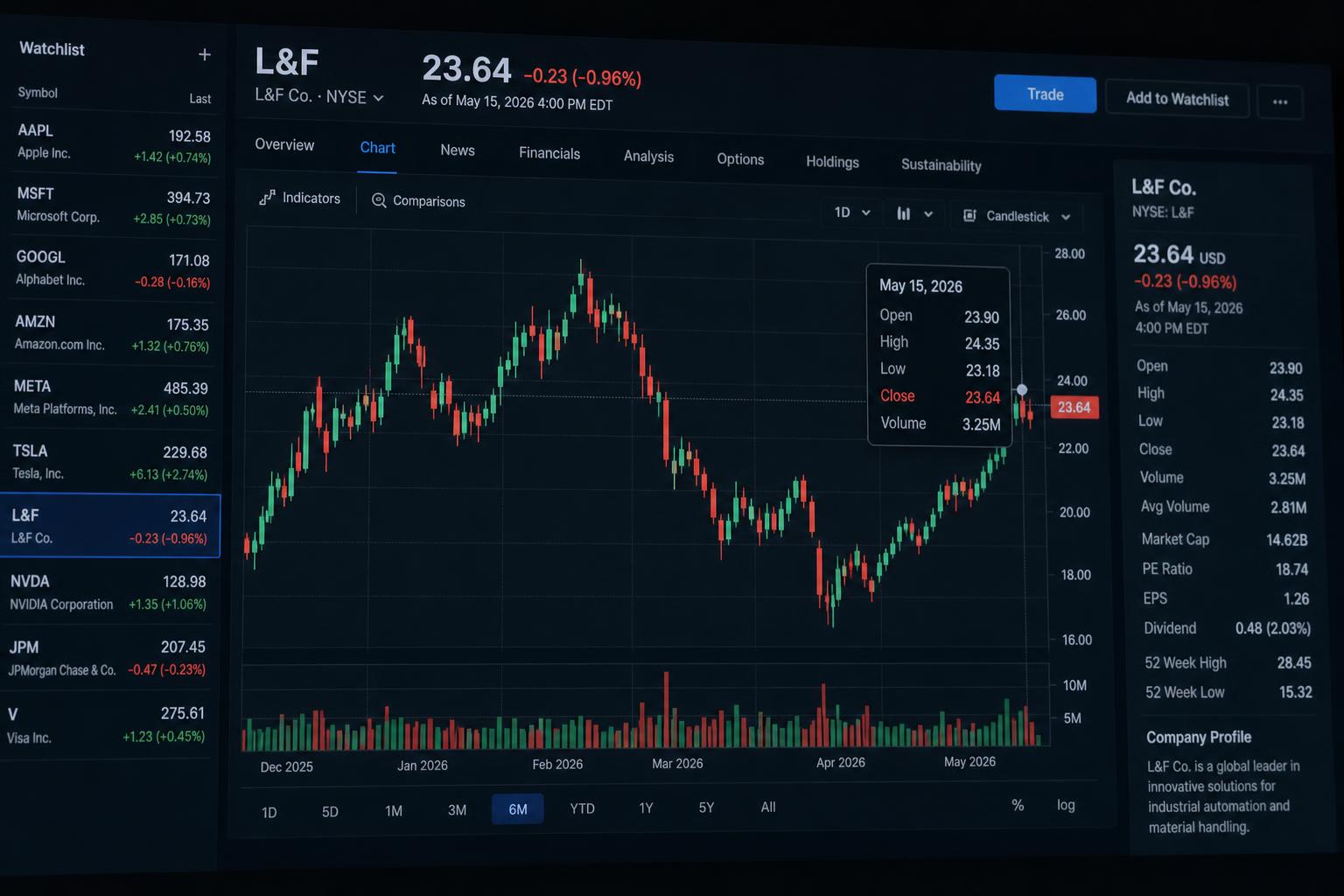This screenshot has width=1344, height=896.
Task: Select the 6M time range
Action: point(518,809)
